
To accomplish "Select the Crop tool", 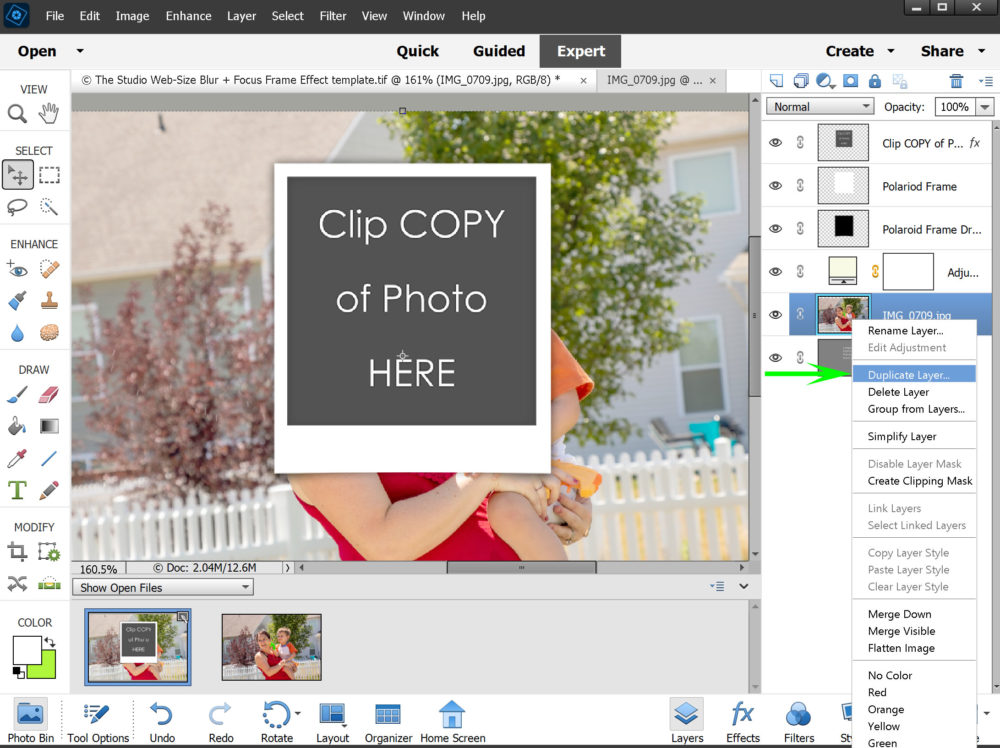I will tap(17, 552).
